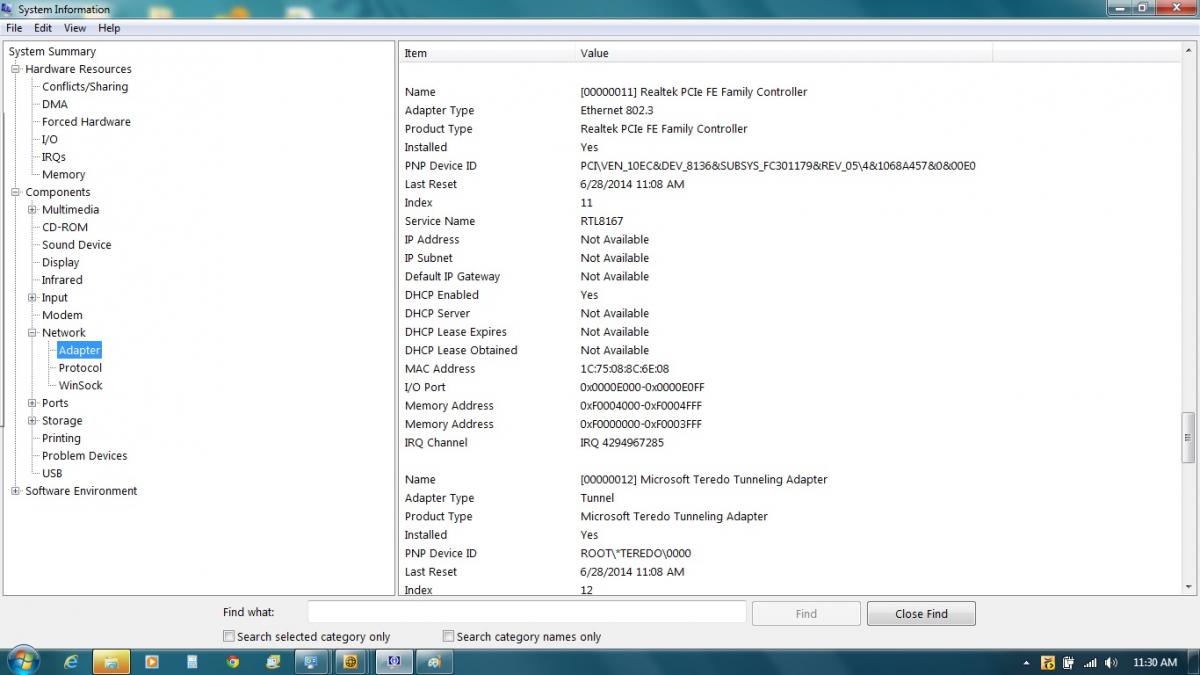Viewport: 1200px width, 675px height.
Task: Open the File Explorer taskbar folder icon
Action: click(111, 662)
